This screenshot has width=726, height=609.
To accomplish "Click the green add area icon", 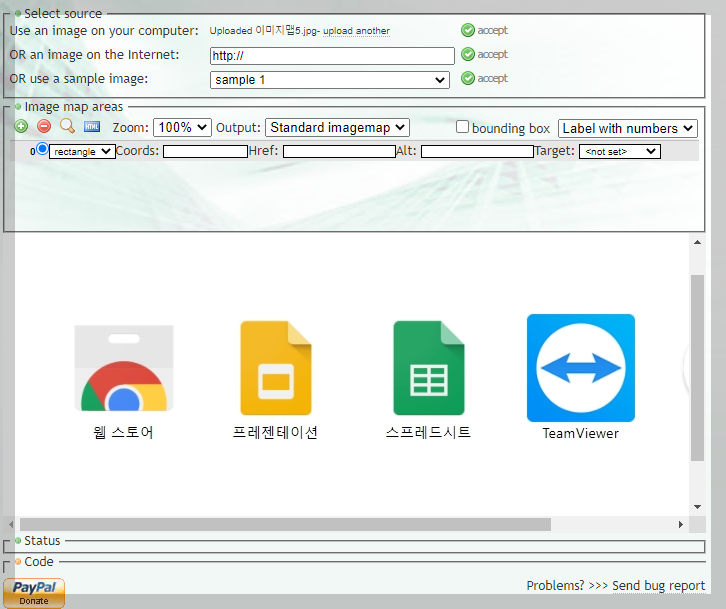I will pyautogui.click(x=21, y=126).
